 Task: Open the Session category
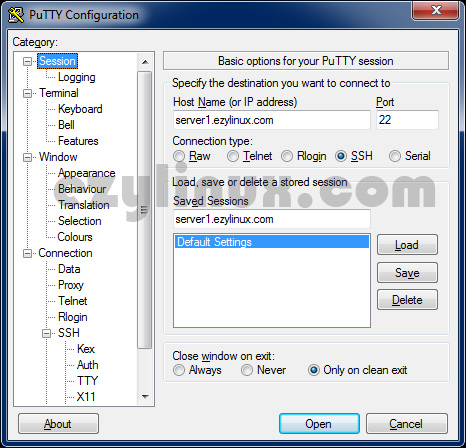57,61
